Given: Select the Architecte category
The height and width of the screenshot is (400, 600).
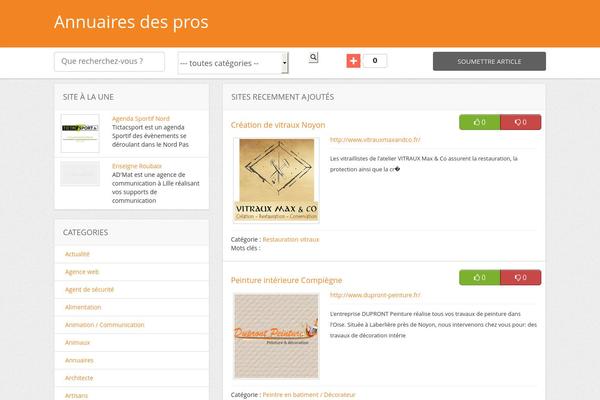Looking at the screenshot, I should click(79, 378).
